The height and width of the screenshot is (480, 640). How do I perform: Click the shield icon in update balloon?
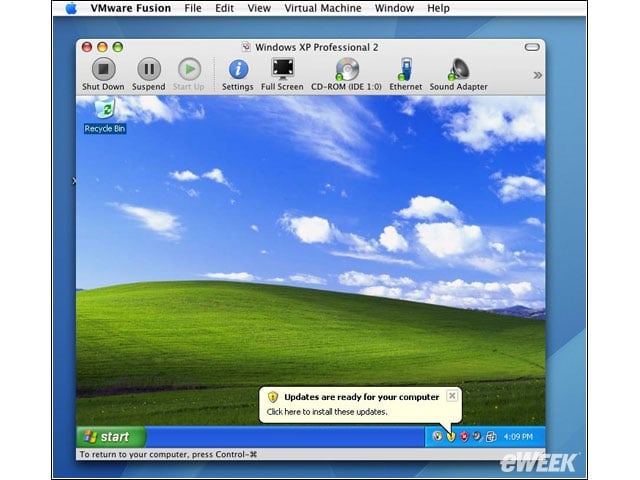273,397
